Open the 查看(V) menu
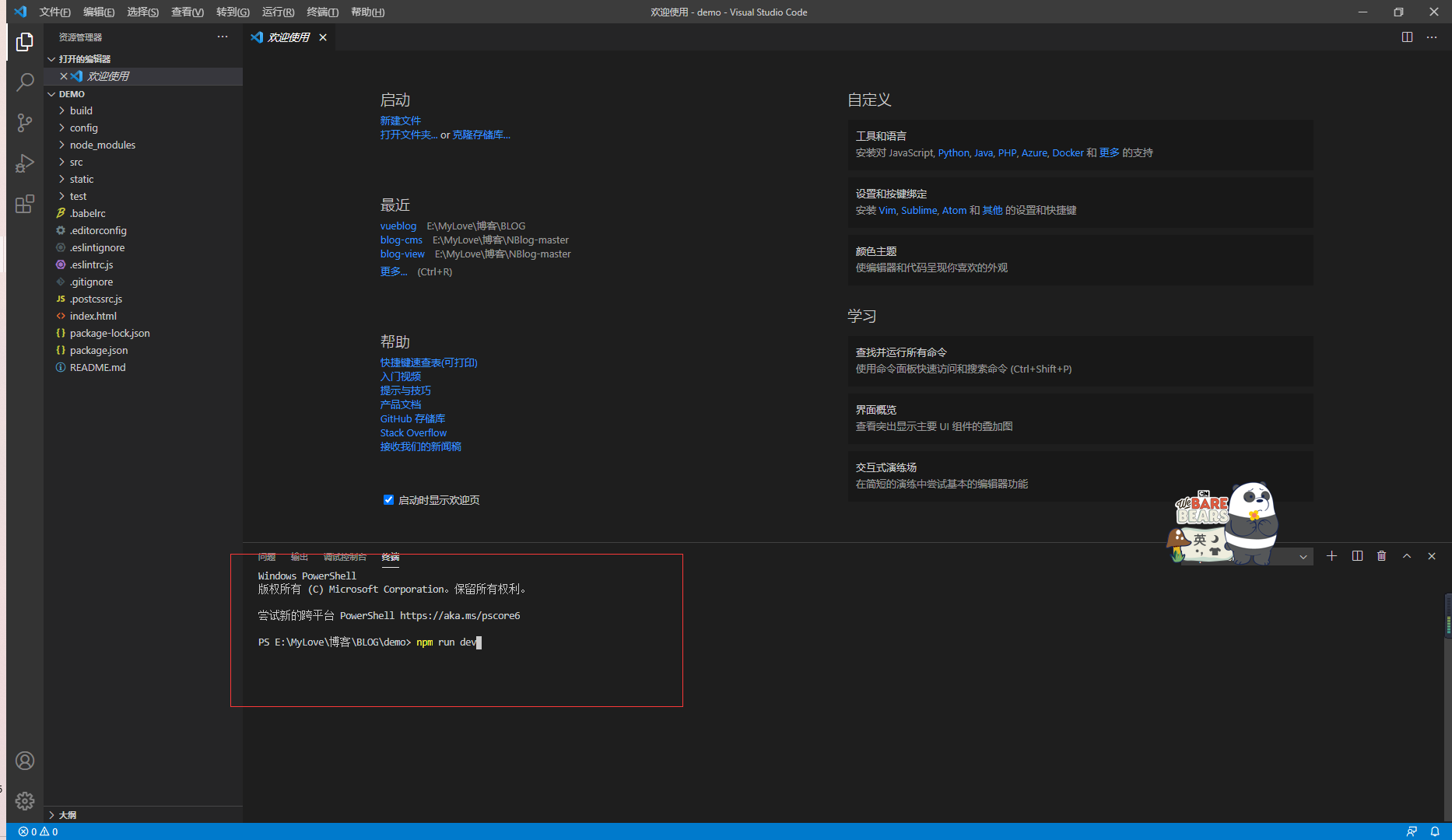Image resolution: width=1452 pixels, height=840 pixels. point(188,12)
